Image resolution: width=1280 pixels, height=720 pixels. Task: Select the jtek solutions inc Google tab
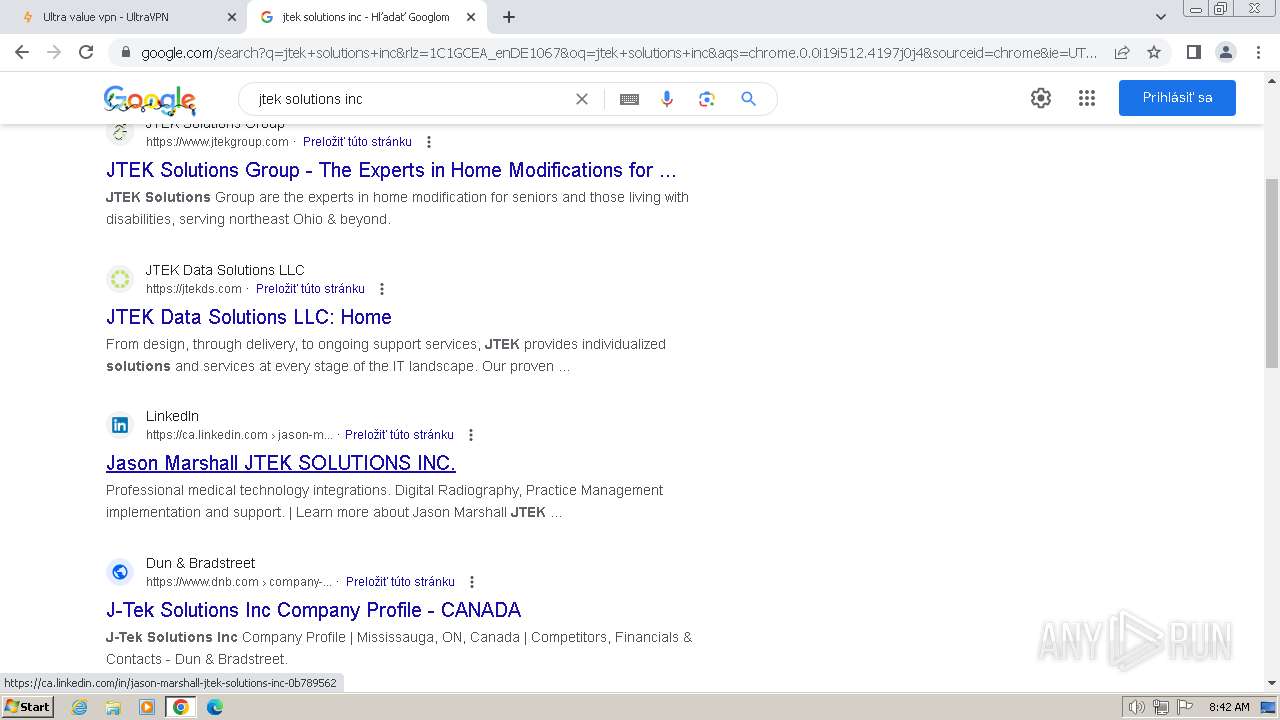366,17
